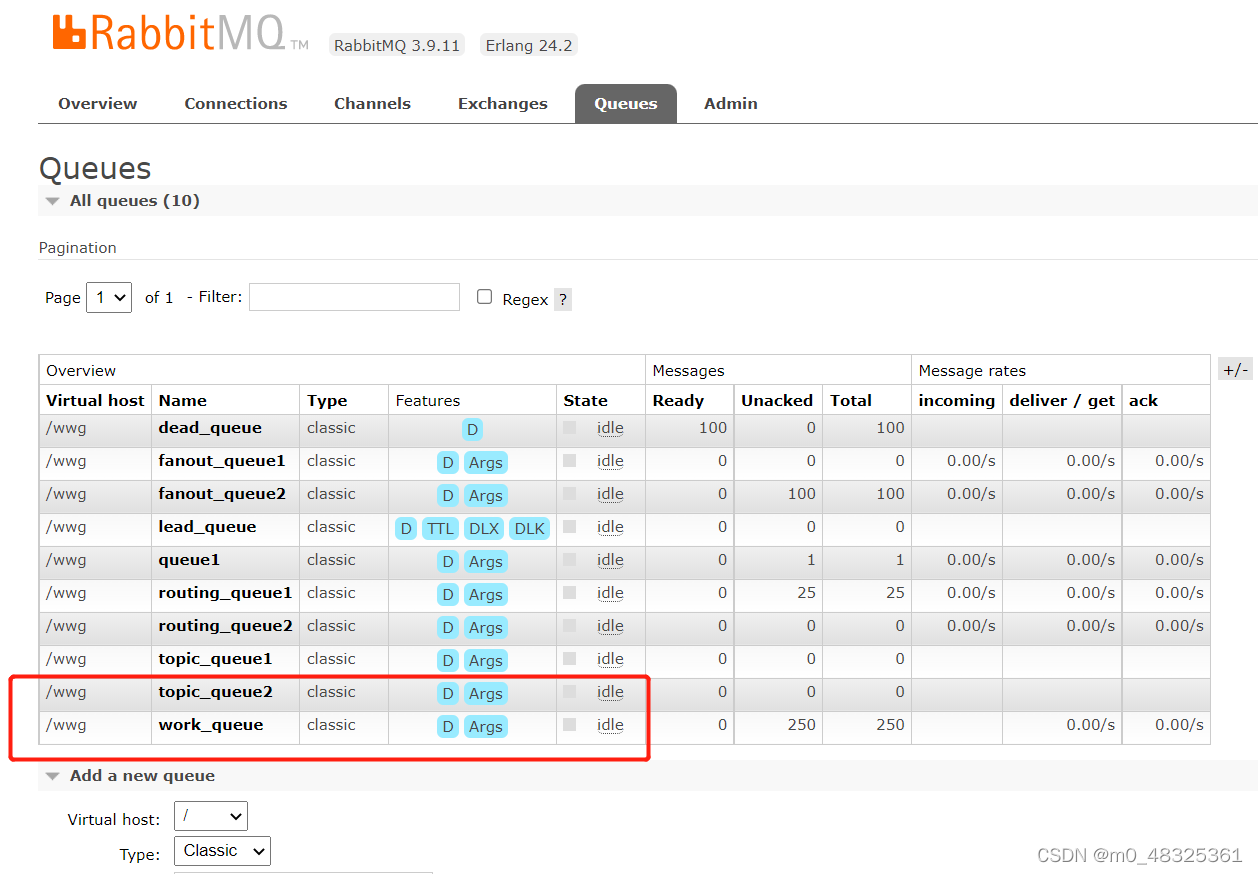Click the TTL badge for lead_queue
The image size is (1258, 874).
pyautogui.click(x=440, y=529)
